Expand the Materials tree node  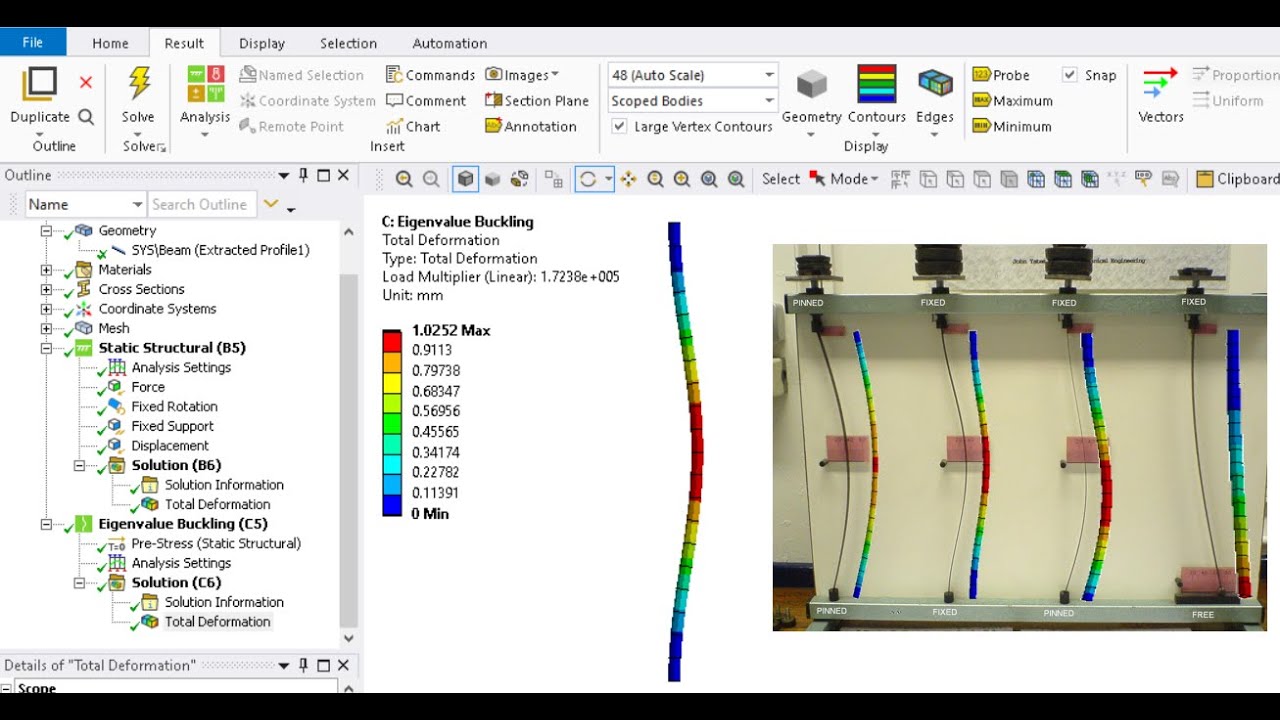[46, 270]
